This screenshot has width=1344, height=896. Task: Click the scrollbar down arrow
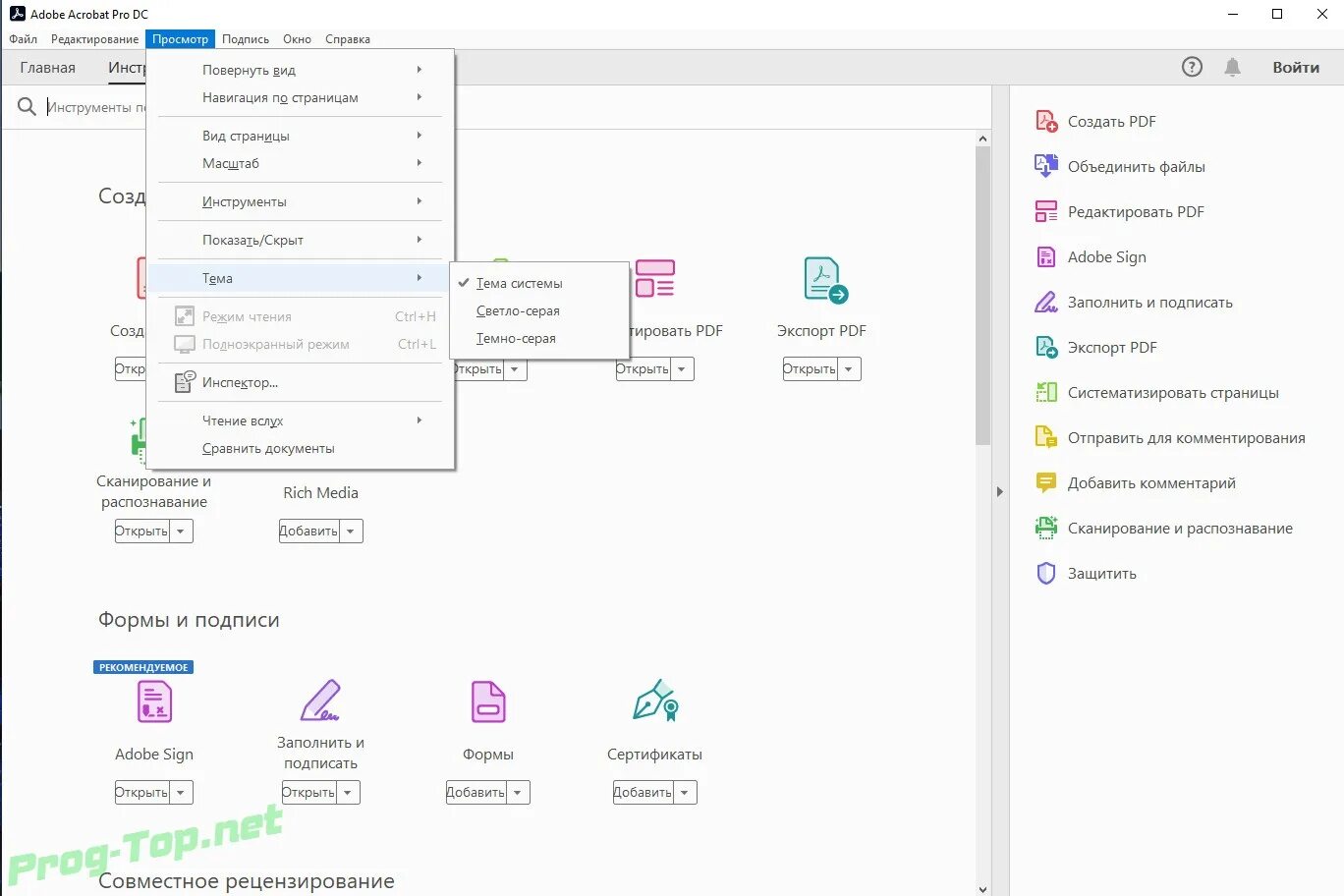pos(982,888)
